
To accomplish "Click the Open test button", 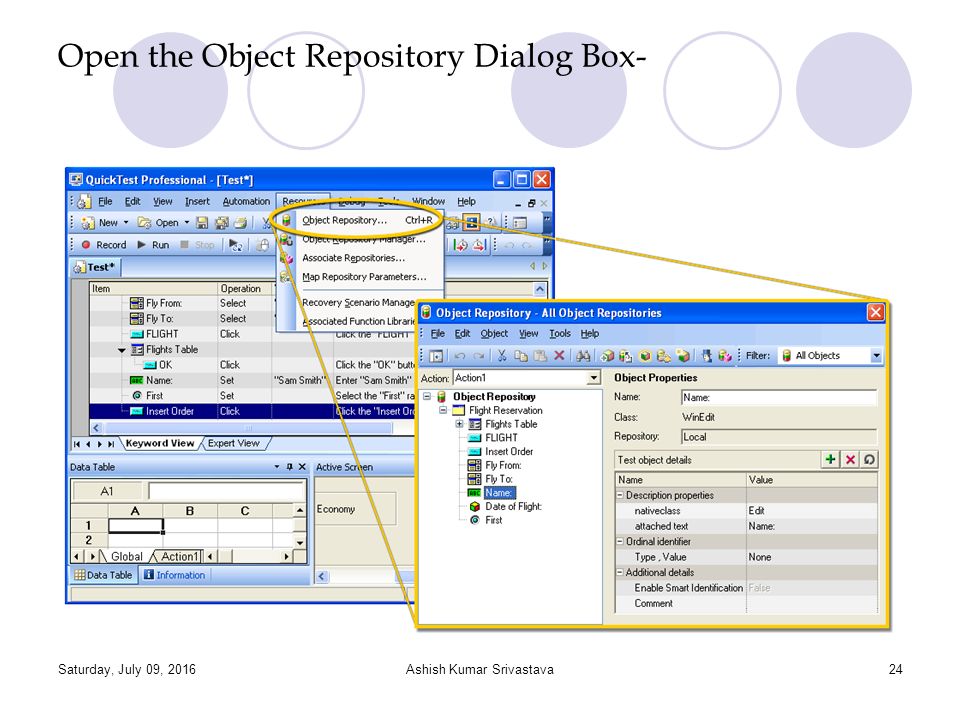I will coord(158,223).
